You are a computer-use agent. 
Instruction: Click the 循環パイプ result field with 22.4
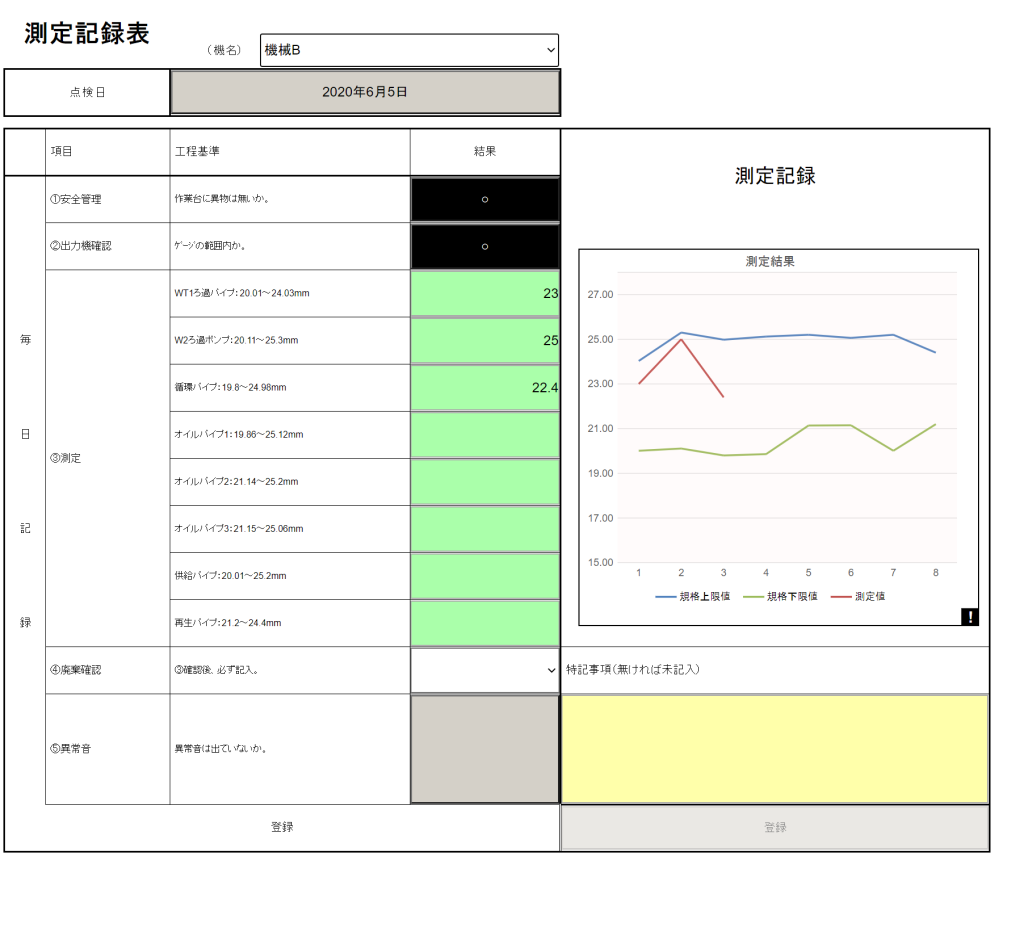click(x=485, y=388)
